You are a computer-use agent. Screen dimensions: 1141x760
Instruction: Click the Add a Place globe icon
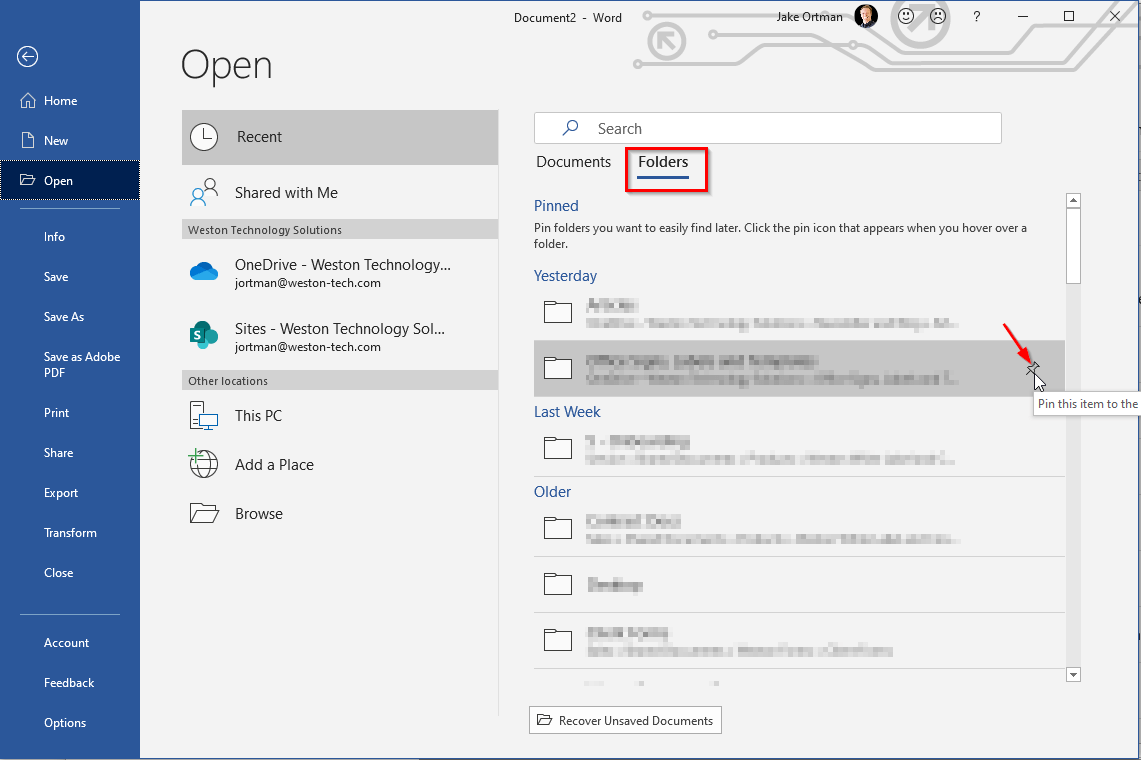(x=204, y=464)
